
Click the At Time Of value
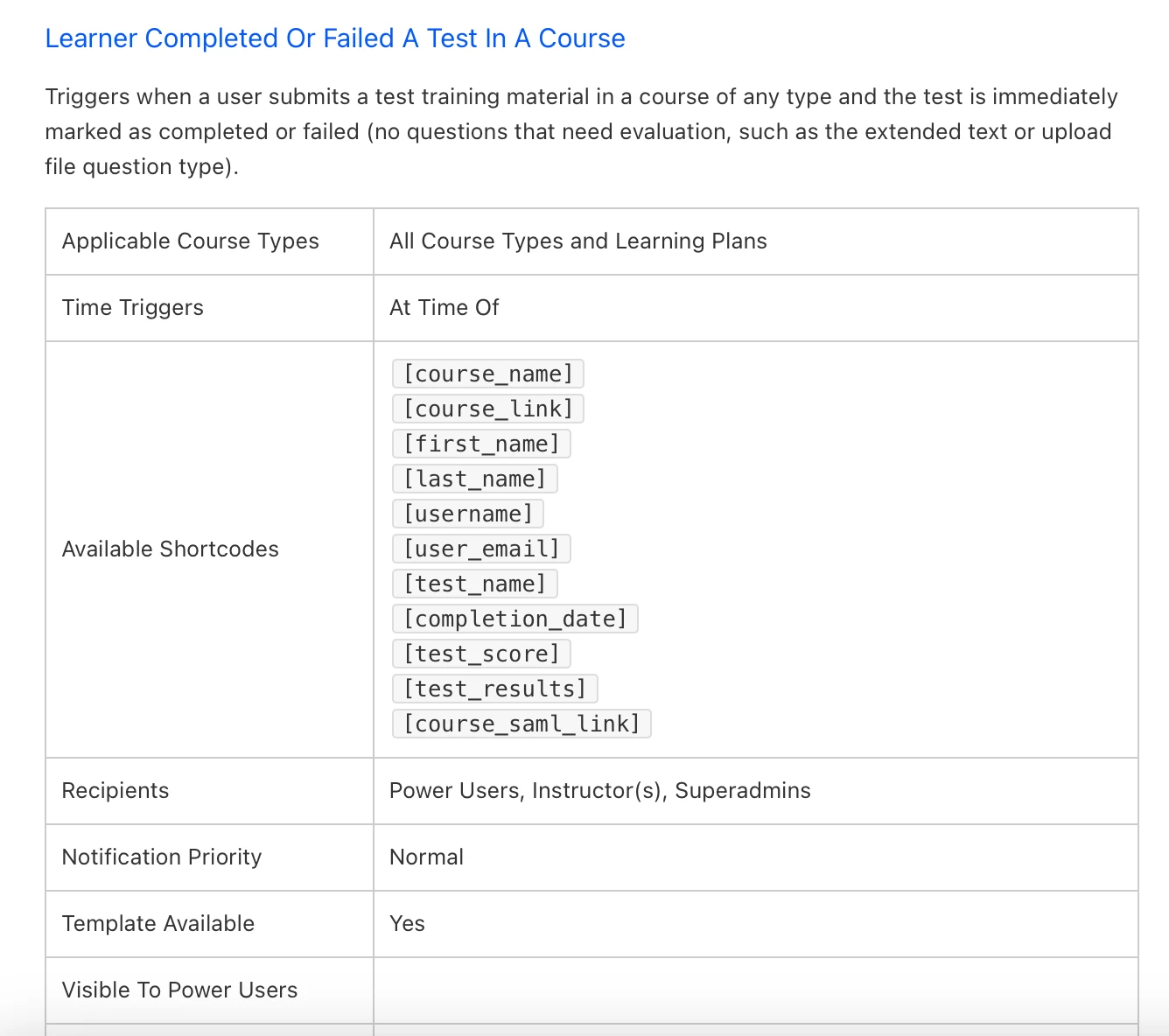[444, 308]
